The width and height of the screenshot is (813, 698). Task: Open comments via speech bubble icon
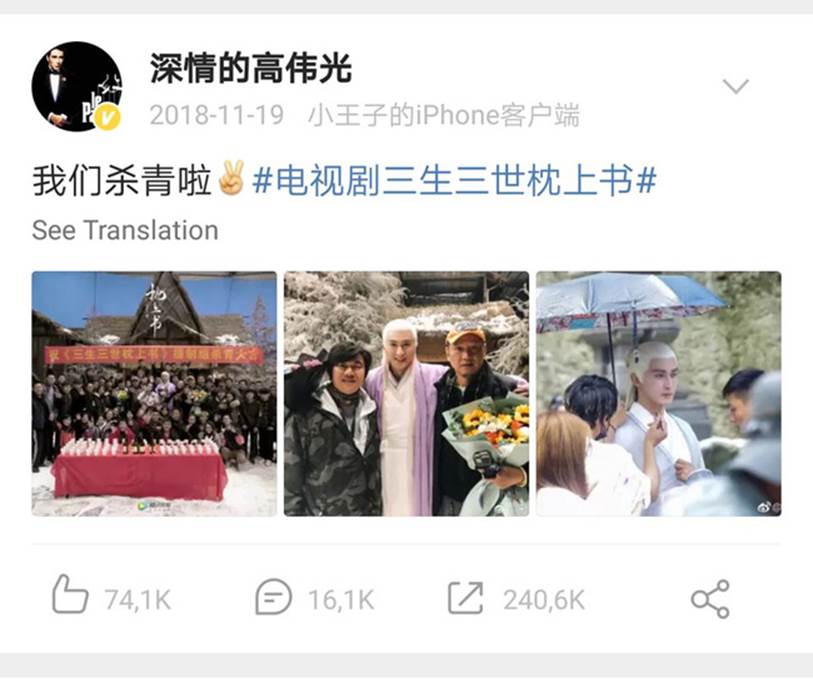[x=273, y=597]
